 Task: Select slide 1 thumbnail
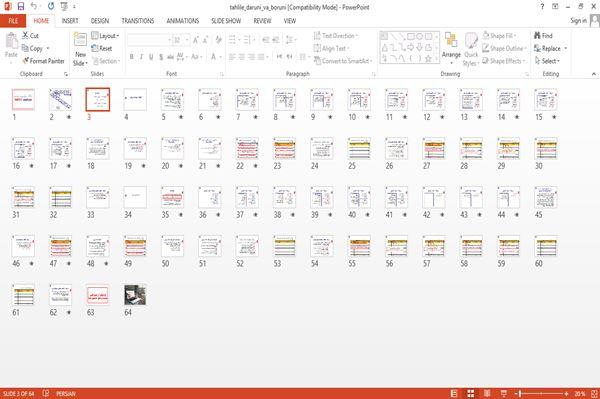tap(23, 99)
